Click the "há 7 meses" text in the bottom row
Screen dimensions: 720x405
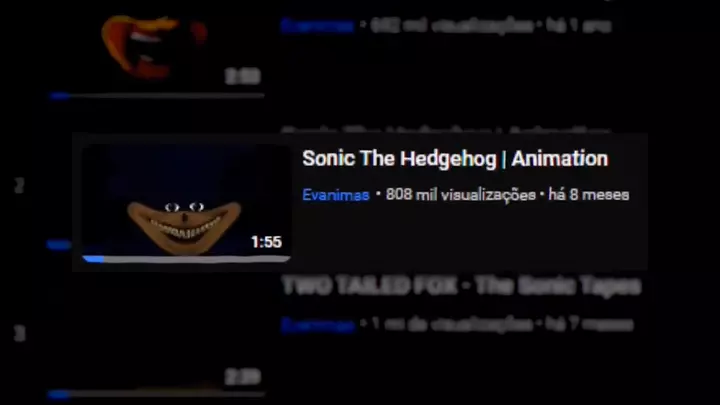(x=590, y=325)
